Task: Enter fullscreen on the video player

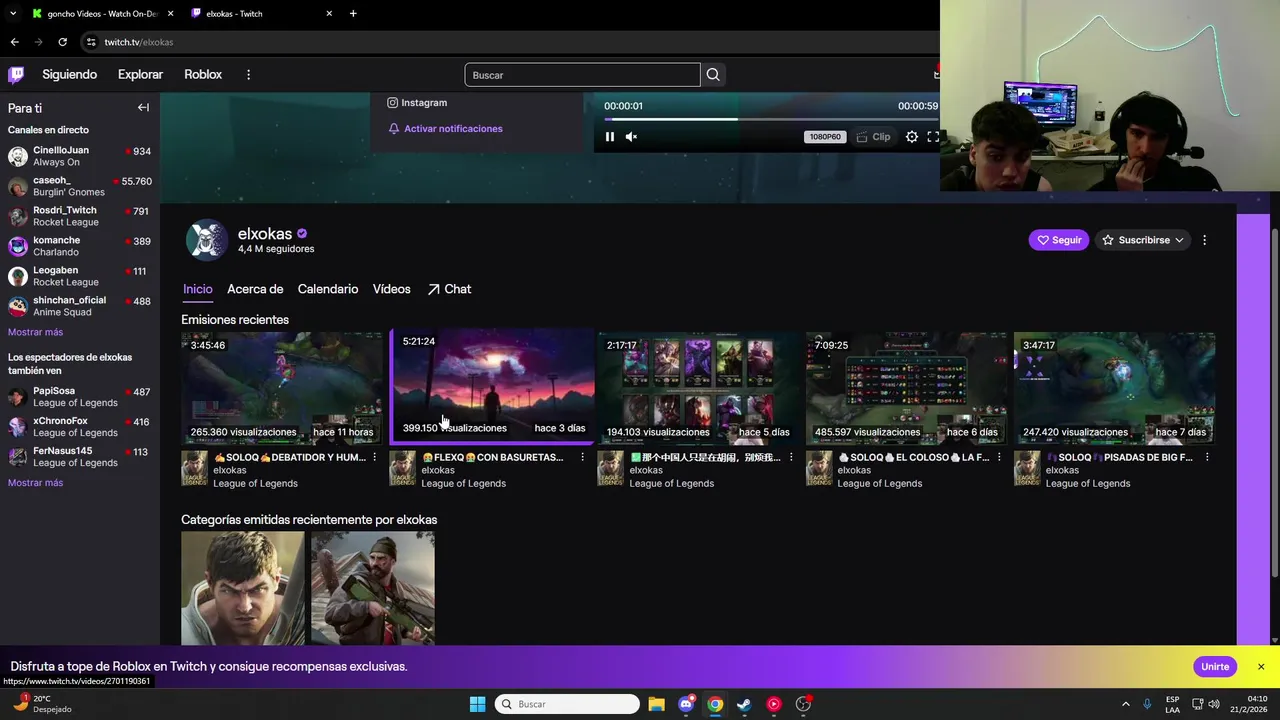Action: [x=933, y=137]
